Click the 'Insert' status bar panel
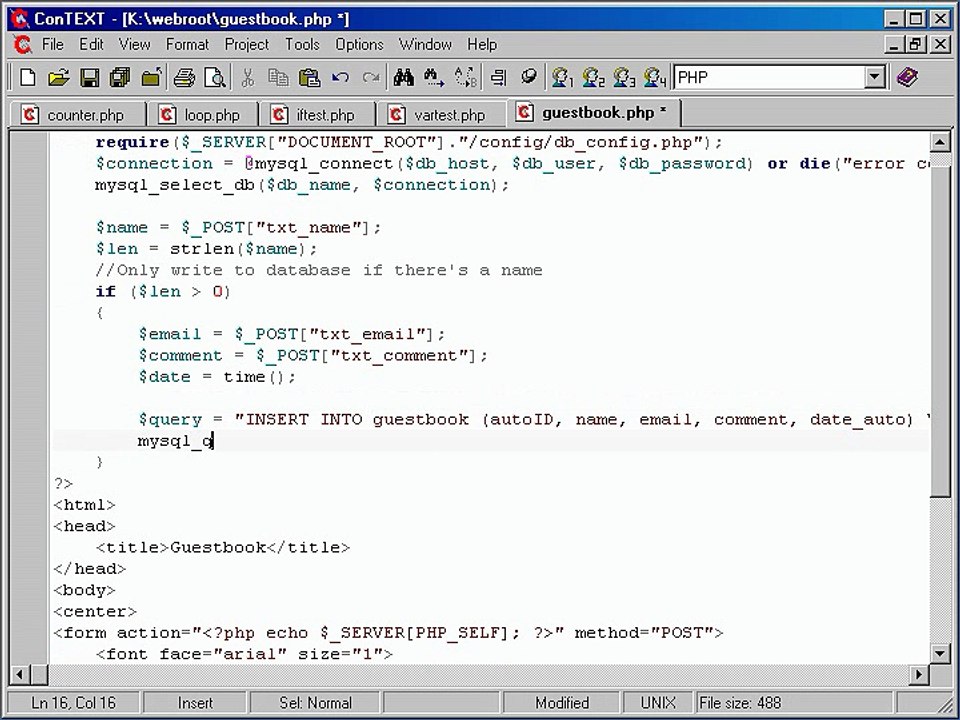 tap(195, 703)
